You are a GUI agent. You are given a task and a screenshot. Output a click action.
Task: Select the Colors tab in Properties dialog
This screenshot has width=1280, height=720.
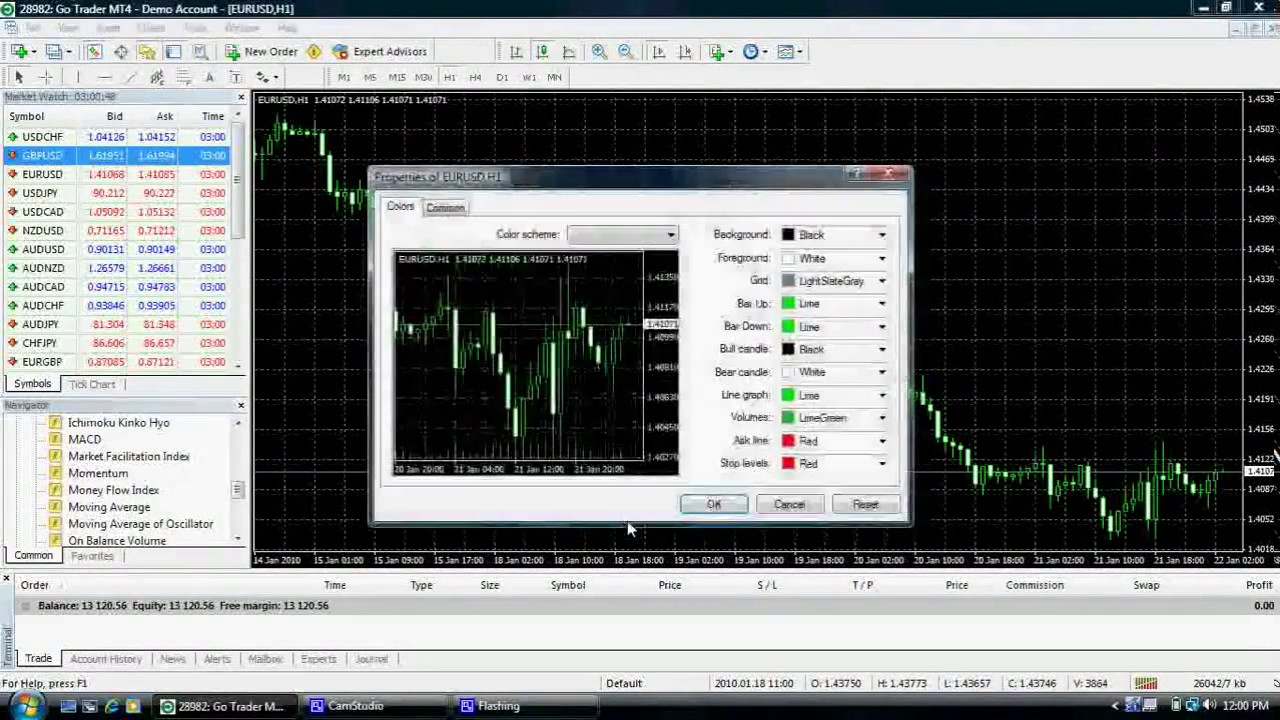pos(400,207)
